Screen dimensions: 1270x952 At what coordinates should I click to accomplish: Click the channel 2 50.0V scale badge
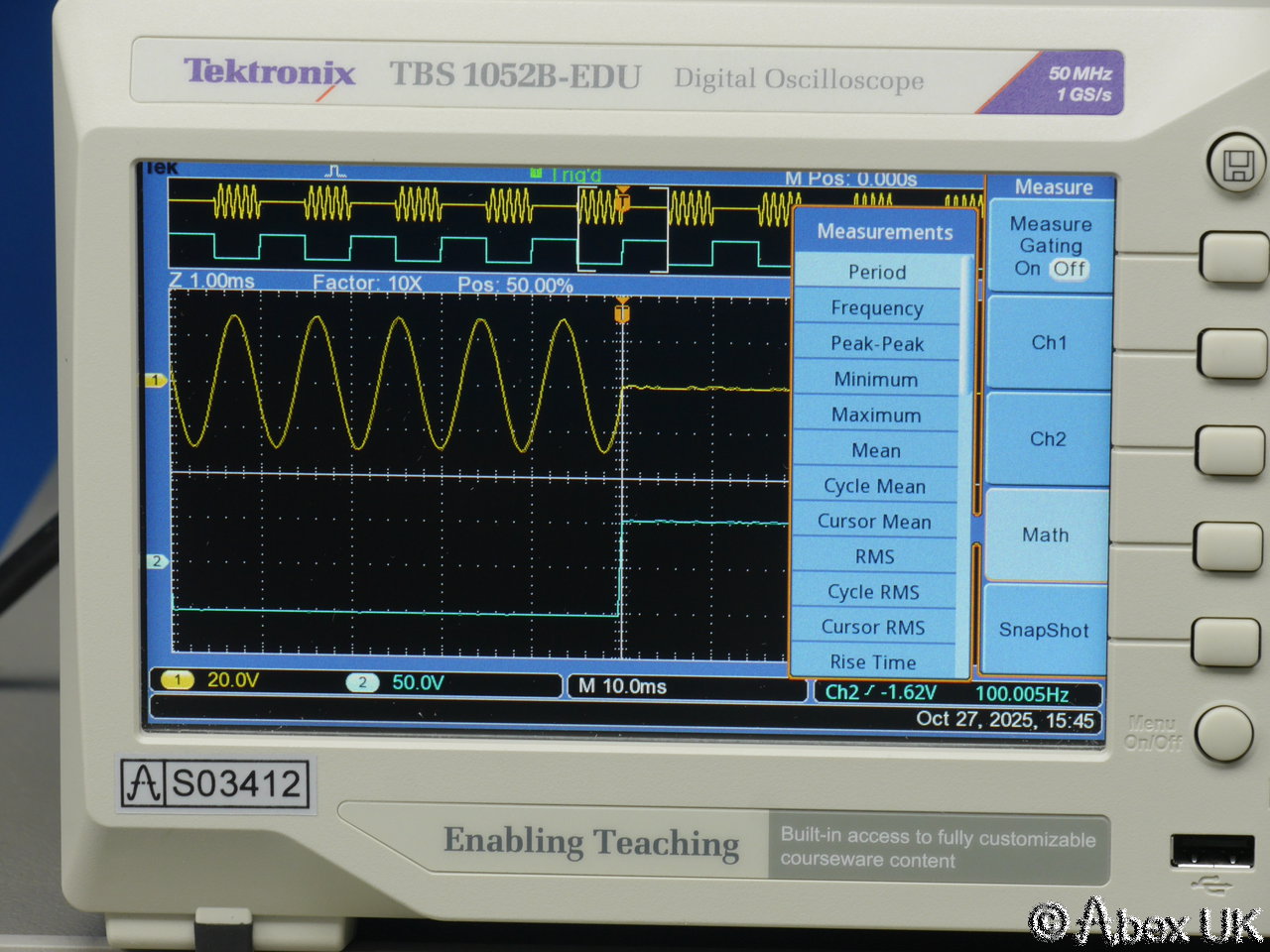pyautogui.click(x=363, y=682)
